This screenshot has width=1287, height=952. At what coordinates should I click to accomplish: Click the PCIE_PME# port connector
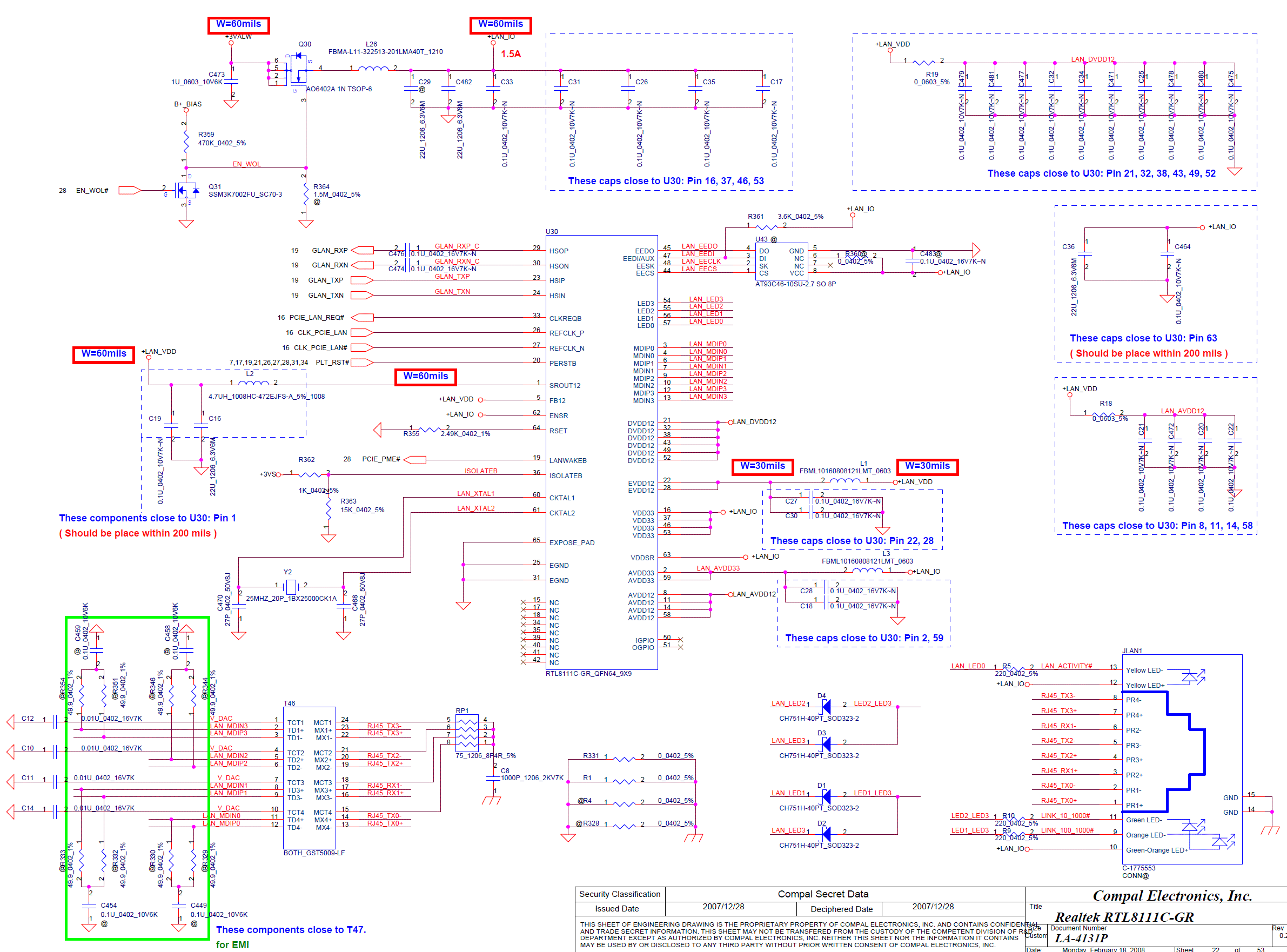(415, 459)
